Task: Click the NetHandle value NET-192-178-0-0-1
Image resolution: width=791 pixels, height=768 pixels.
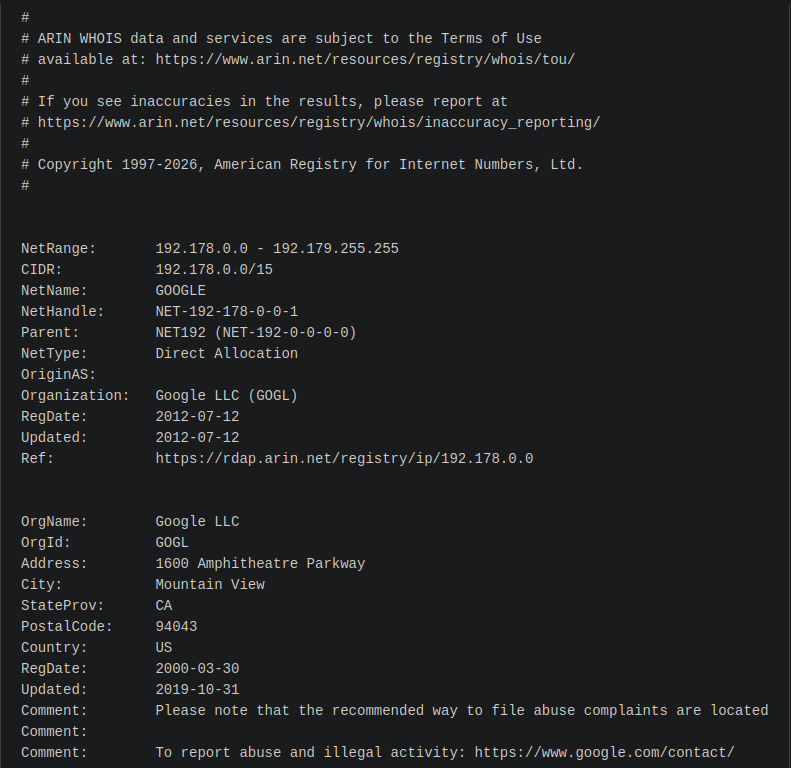Action: pos(226,311)
